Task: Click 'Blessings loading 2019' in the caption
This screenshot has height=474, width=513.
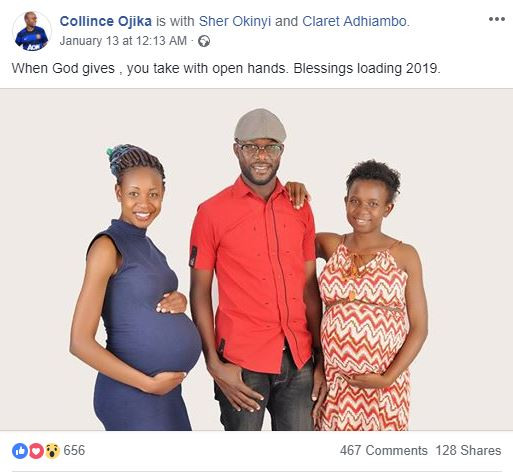Action: point(367,68)
